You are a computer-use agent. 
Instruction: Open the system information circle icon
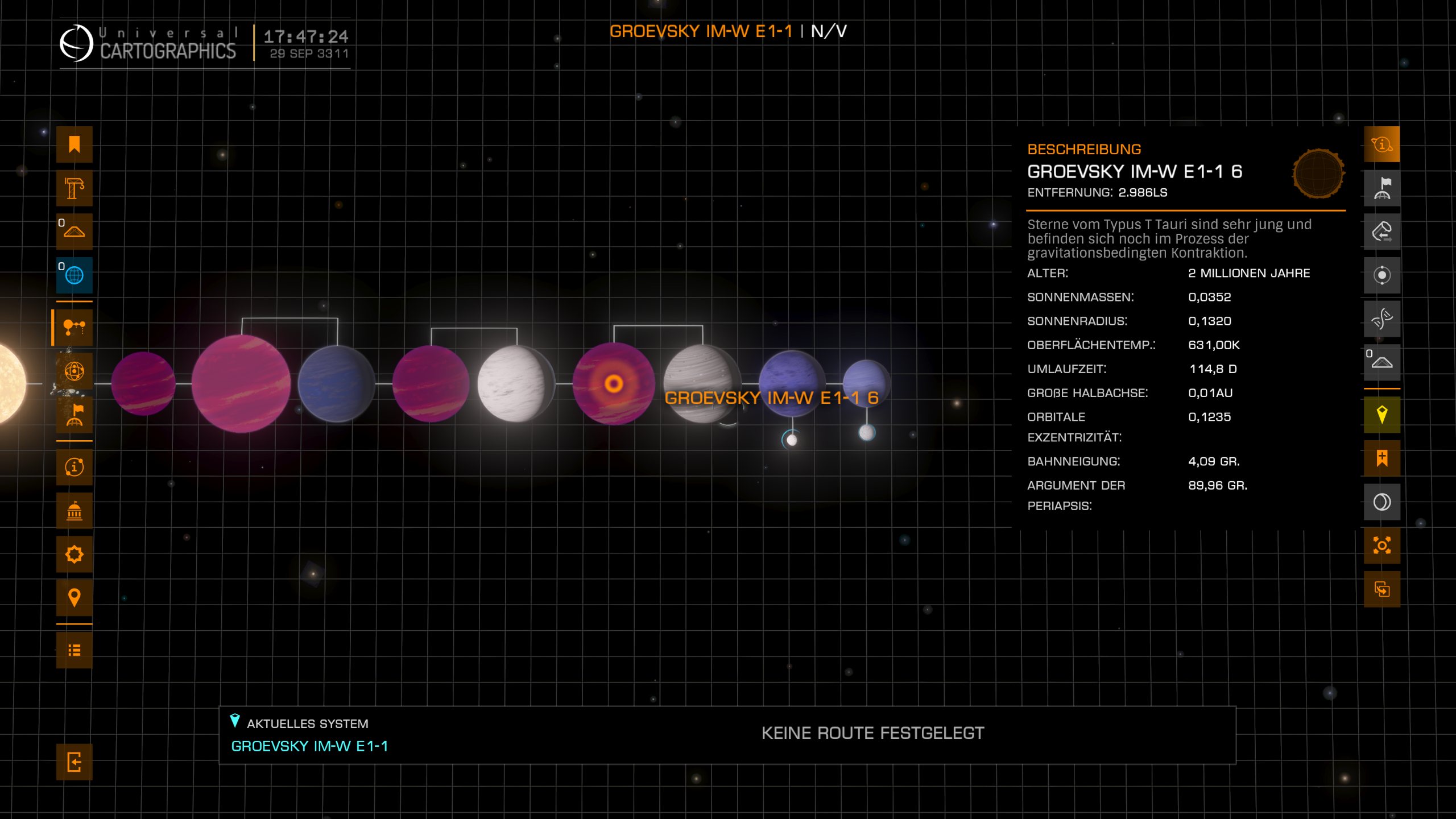point(74,467)
